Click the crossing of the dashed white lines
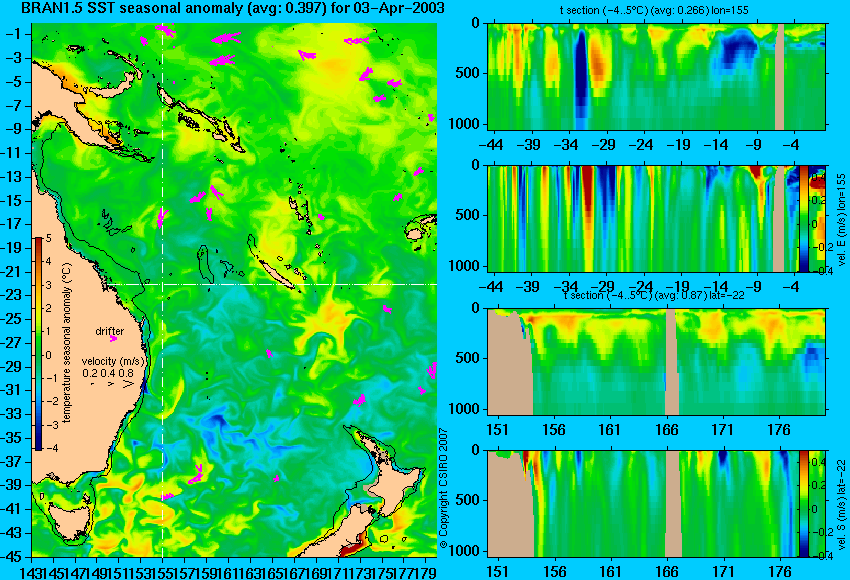The height and width of the screenshot is (580, 850). point(162,284)
